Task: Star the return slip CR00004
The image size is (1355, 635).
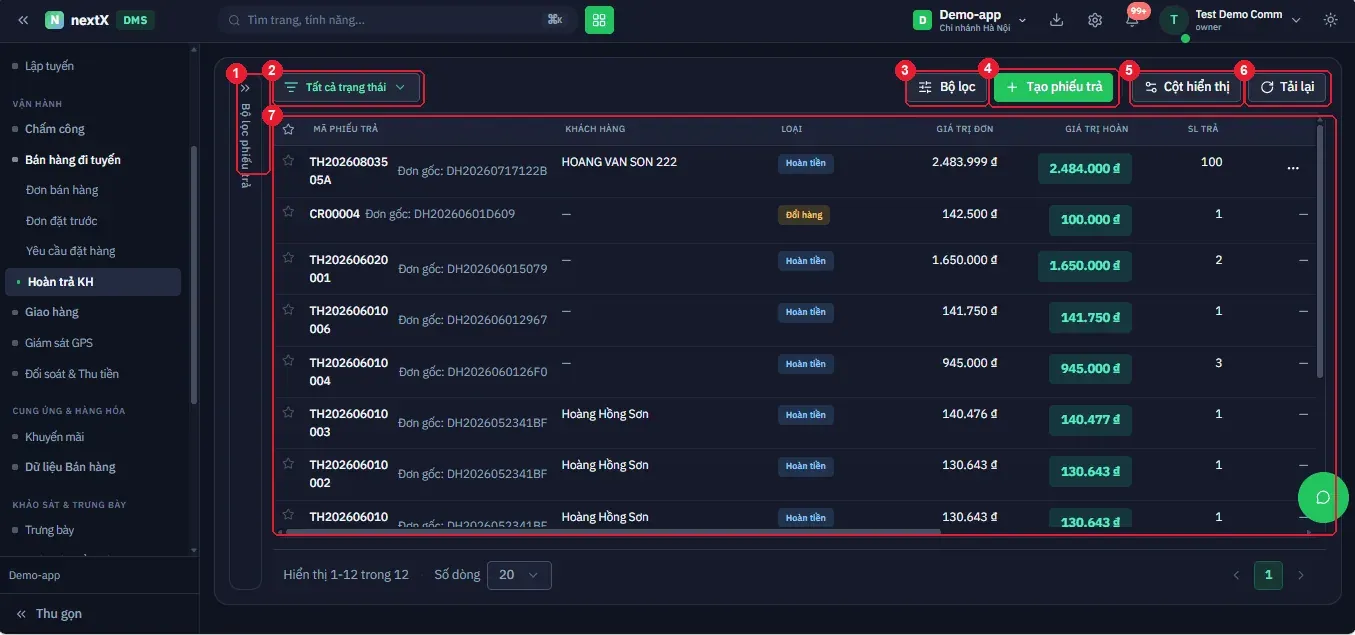Action: coord(288,212)
